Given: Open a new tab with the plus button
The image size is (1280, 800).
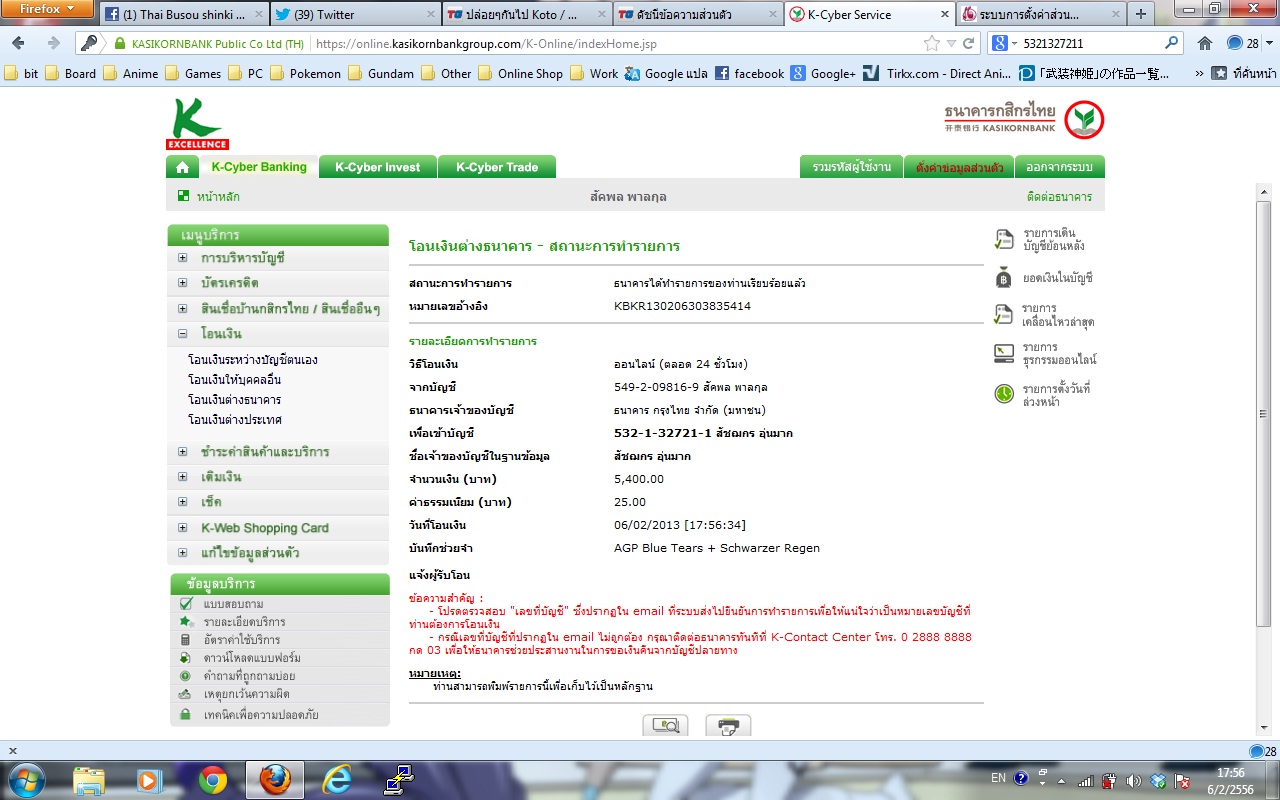Looking at the screenshot, I should [1141, 14].
